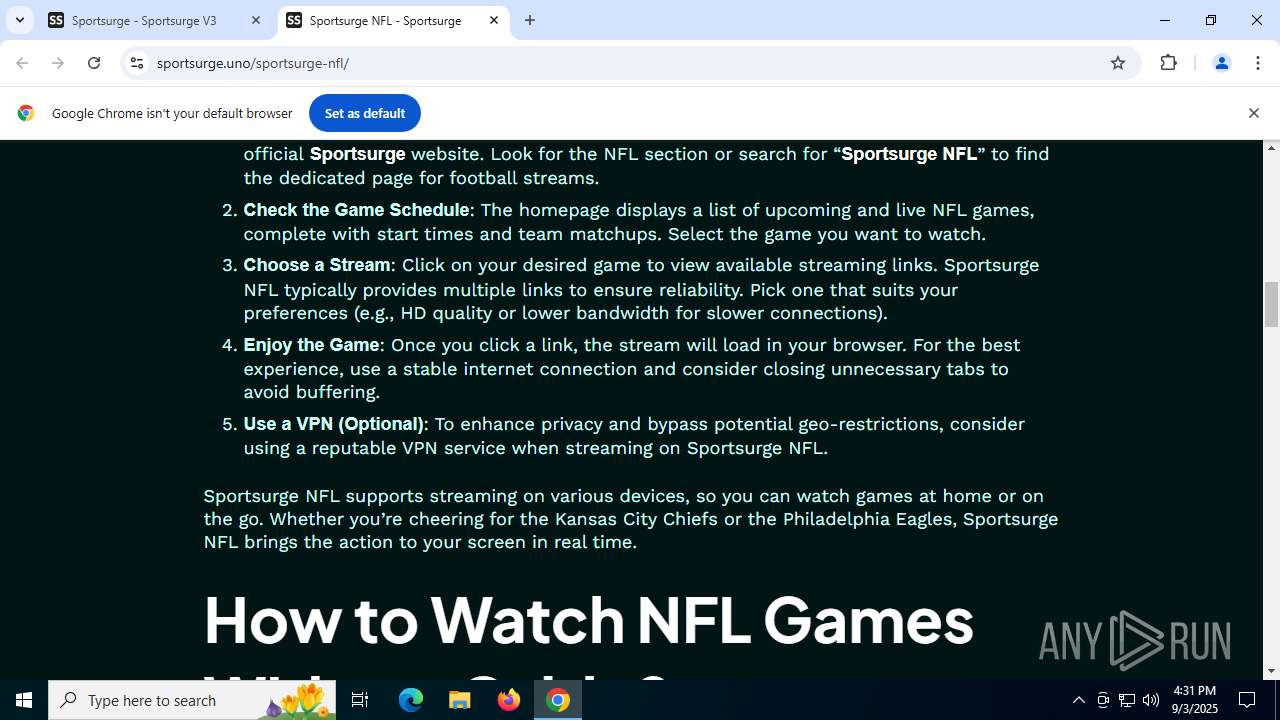Click the taskbar search box
This screenshot has height=720, width=1280.
click(x=193, y=700)
